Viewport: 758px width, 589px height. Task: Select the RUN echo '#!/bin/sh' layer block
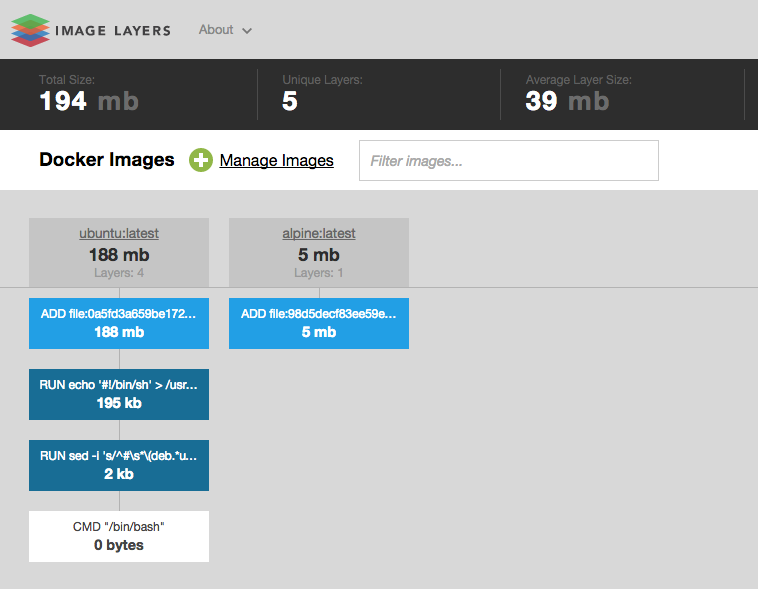[x=119, y=394]
